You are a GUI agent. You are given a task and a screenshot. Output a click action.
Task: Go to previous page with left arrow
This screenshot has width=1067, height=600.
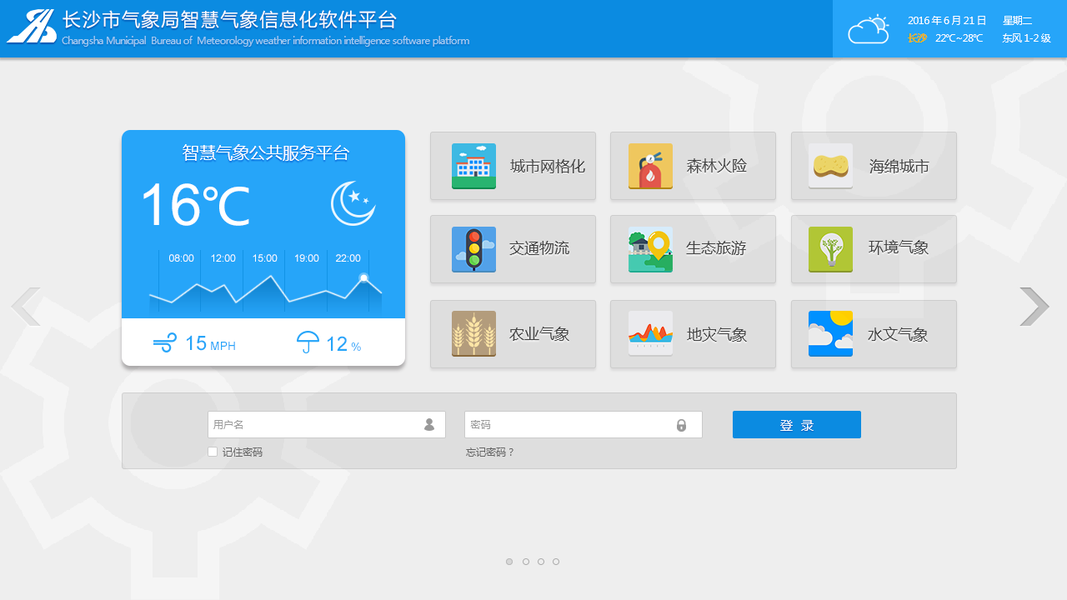(x=26, y=307)
